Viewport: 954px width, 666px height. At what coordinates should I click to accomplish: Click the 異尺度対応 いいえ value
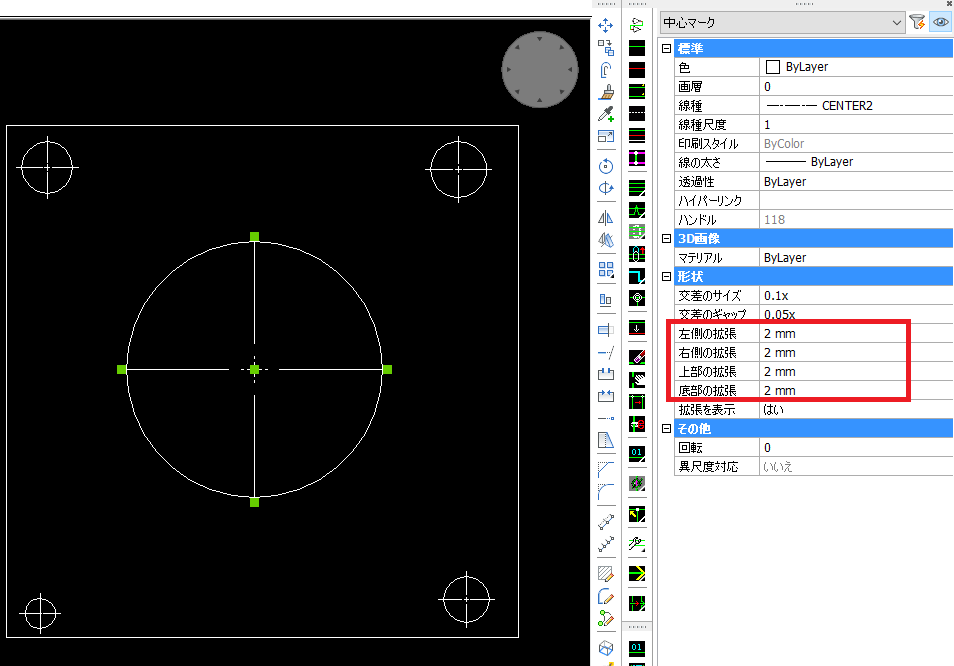[x=856, y=467]
